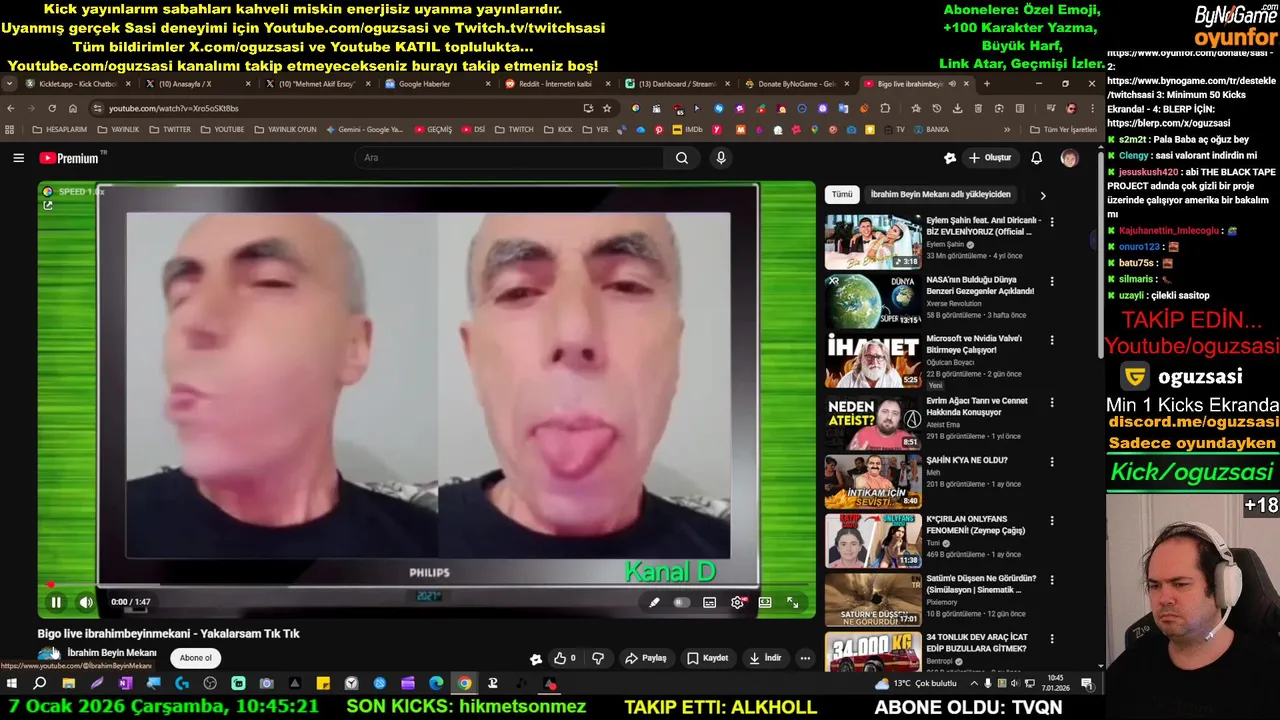Image resolution: width=1280 pixels, height=720 pixels.
Task: Open Microsoft Edge from taskbar
Action: [436, 684]
